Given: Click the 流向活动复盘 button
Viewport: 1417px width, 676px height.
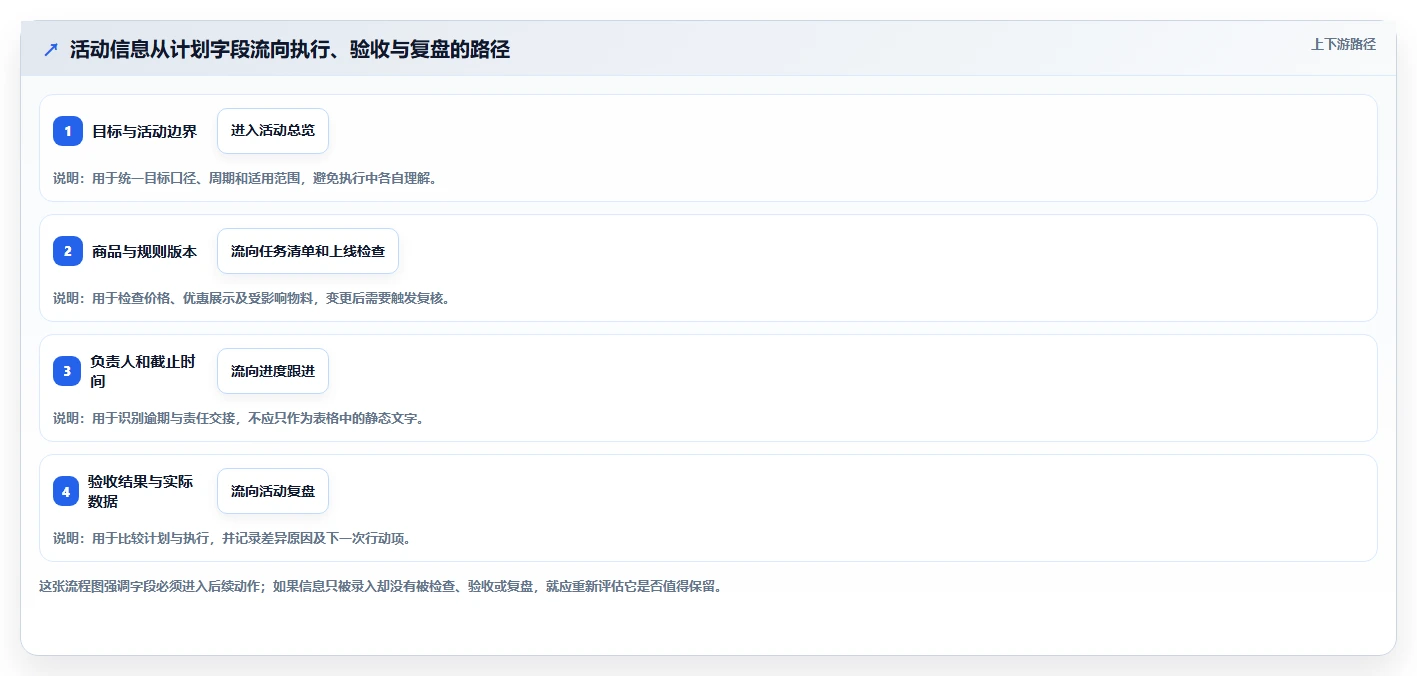Looking at the screenshot, I should click(273, 491).
